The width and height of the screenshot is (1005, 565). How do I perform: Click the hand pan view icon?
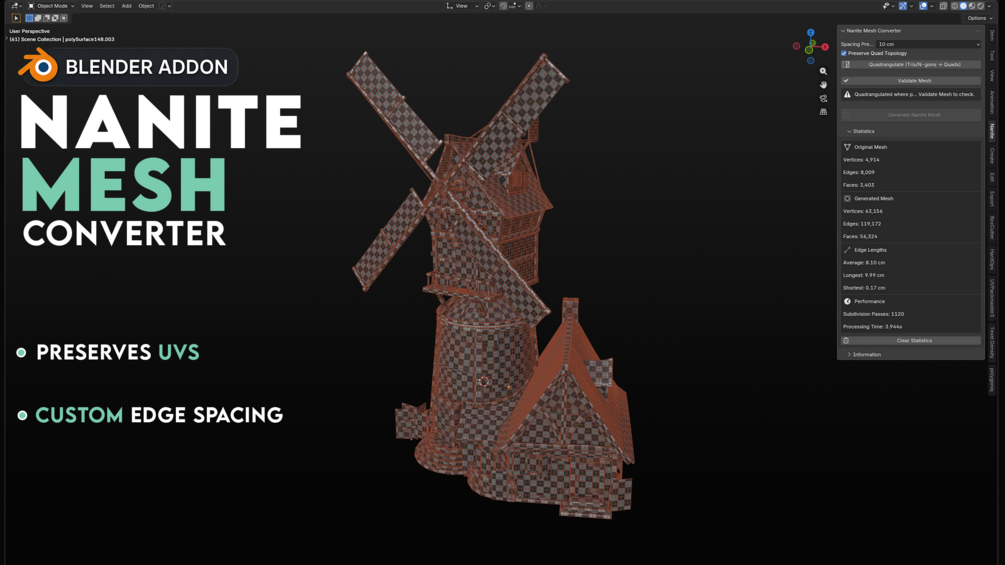coord(824,85)
